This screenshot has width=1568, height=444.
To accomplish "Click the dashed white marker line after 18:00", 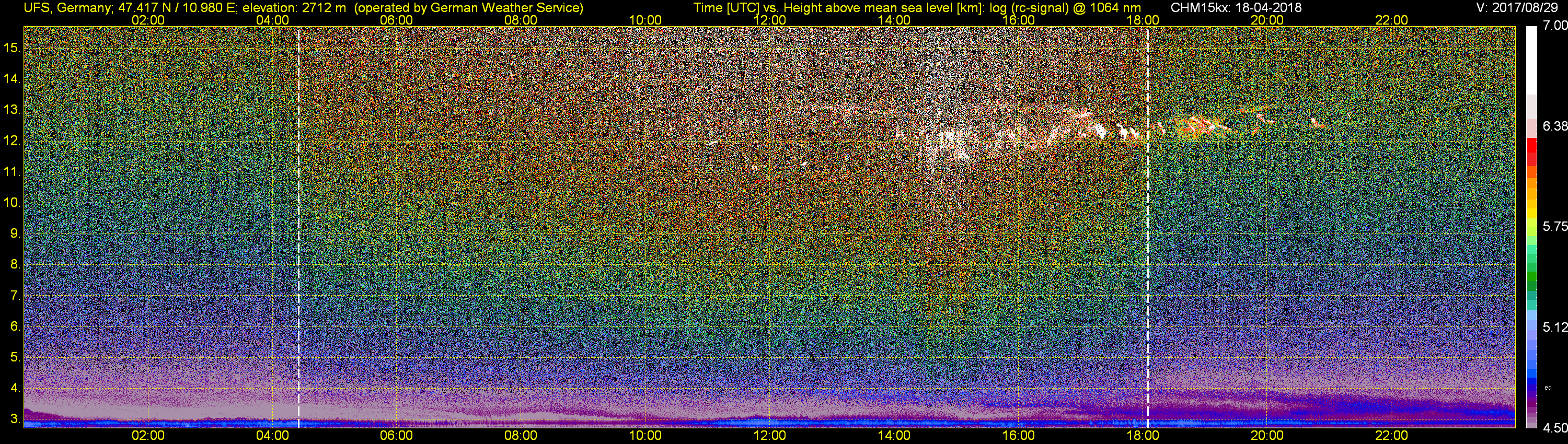I will point(1148,226).
